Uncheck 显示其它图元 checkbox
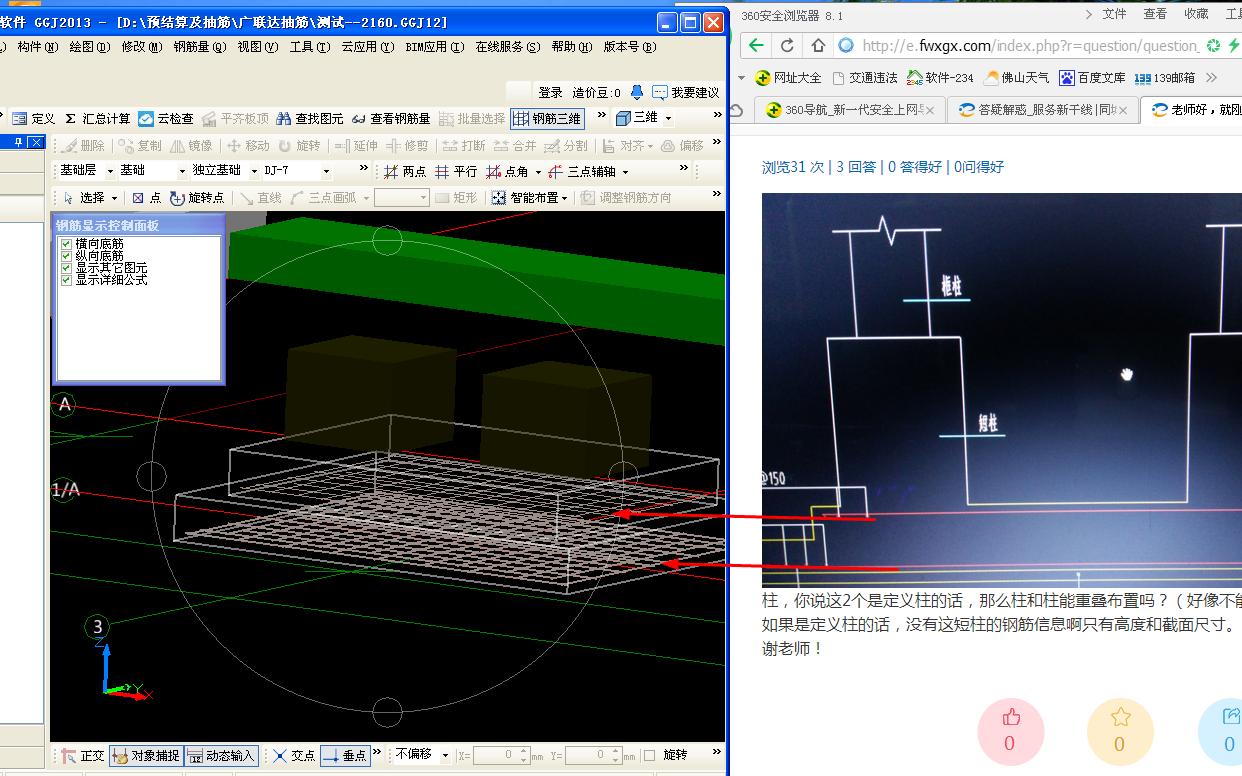1242x776 pixels. [x=66, y=268]
